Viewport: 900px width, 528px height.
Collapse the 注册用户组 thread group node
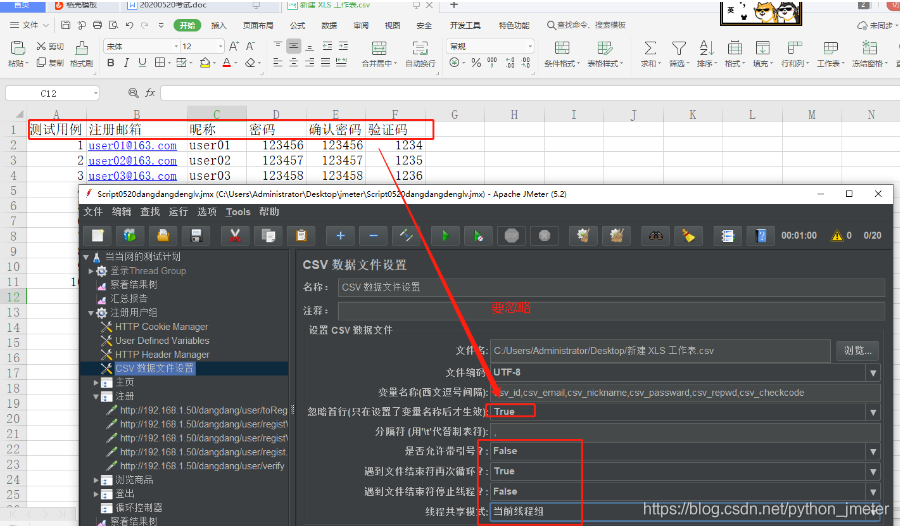[x=91, y=313]
